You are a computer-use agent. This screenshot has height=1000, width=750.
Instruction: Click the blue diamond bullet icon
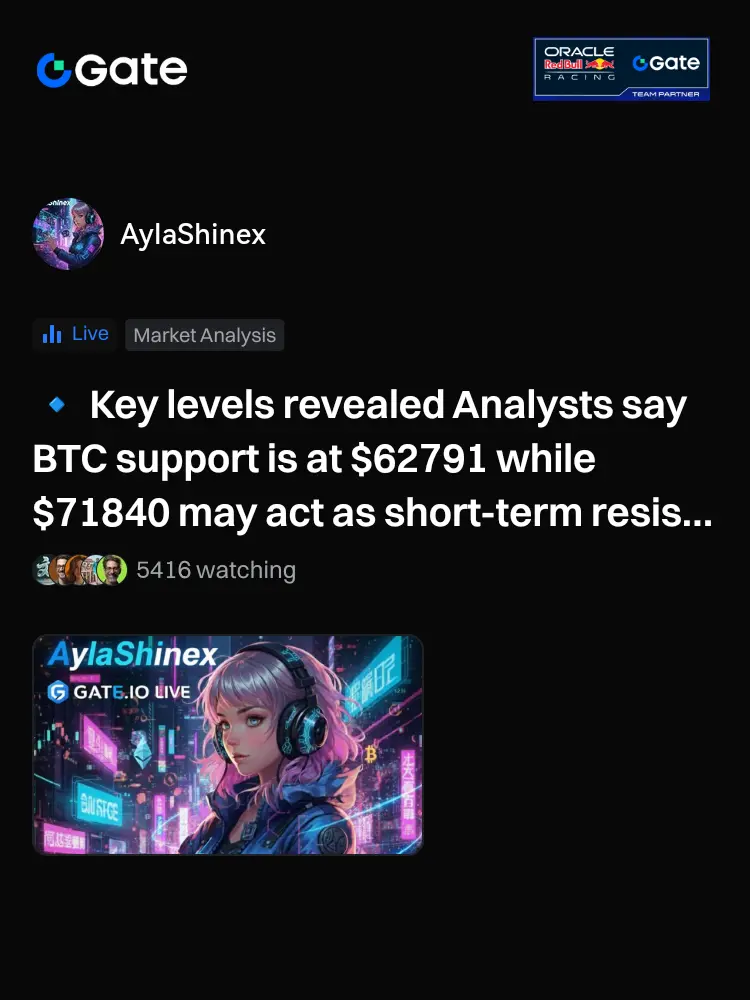(57, 404)
